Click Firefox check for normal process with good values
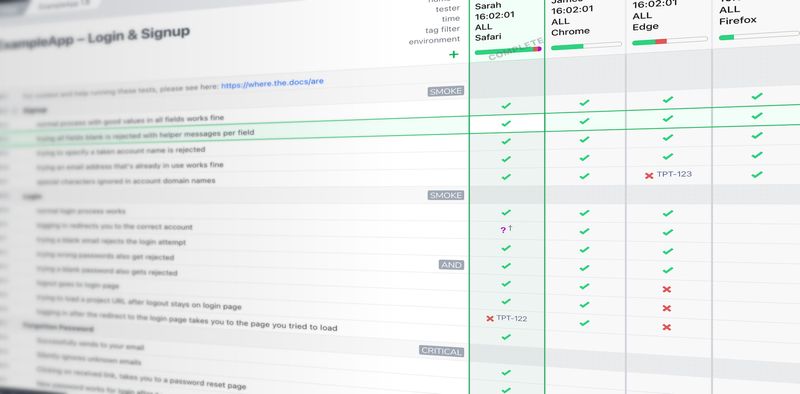The width and height of the screenshot is (800, 394). (757, 96)
